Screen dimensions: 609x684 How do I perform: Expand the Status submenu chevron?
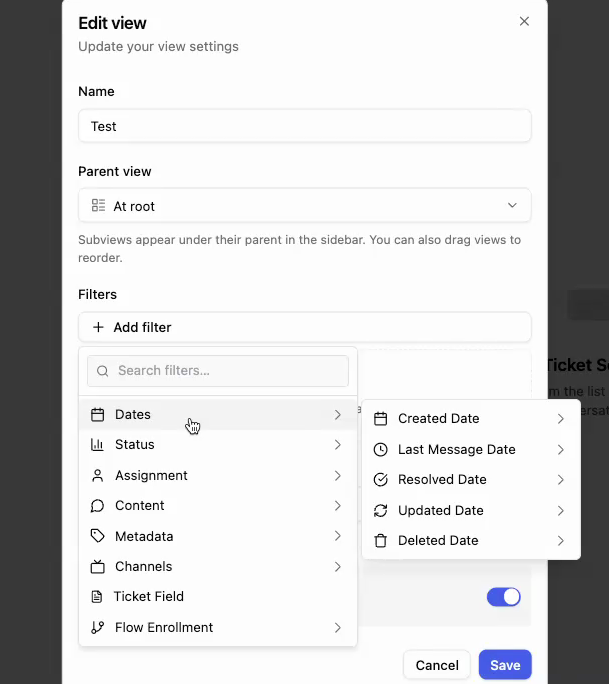click(x=338, y=445)
